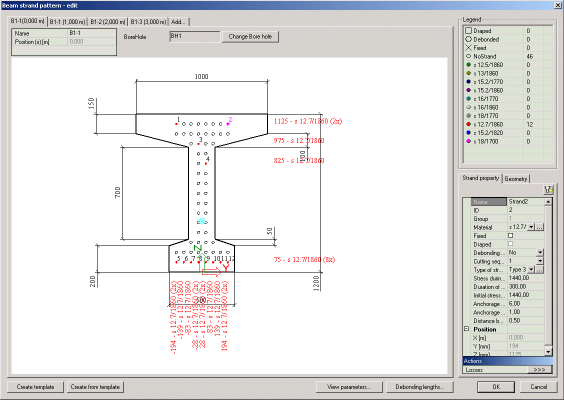The height and width of the screenshot is (400, 564).
Task: Click the cyan centroid marker in the web
Action: 202,221
